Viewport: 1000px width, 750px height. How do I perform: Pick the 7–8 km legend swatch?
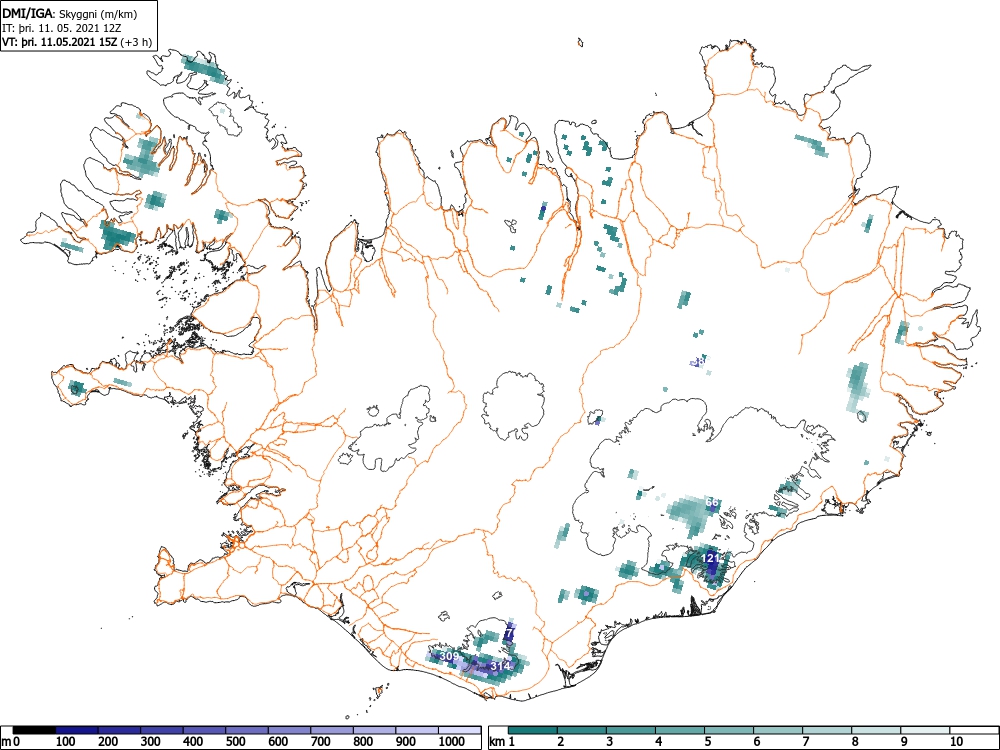point(828,730)
